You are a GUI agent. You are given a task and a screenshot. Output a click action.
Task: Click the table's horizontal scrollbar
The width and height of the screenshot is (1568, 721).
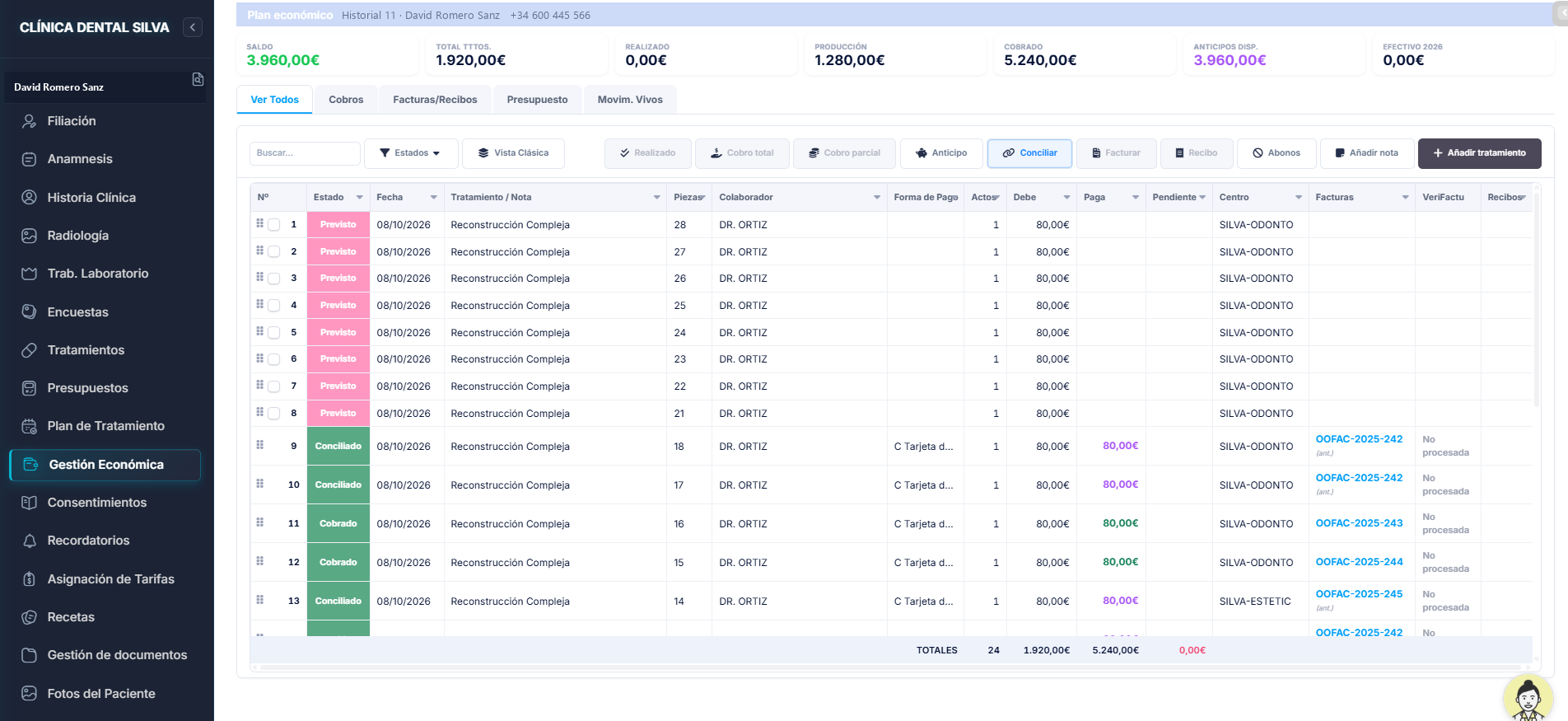point(891,667)
